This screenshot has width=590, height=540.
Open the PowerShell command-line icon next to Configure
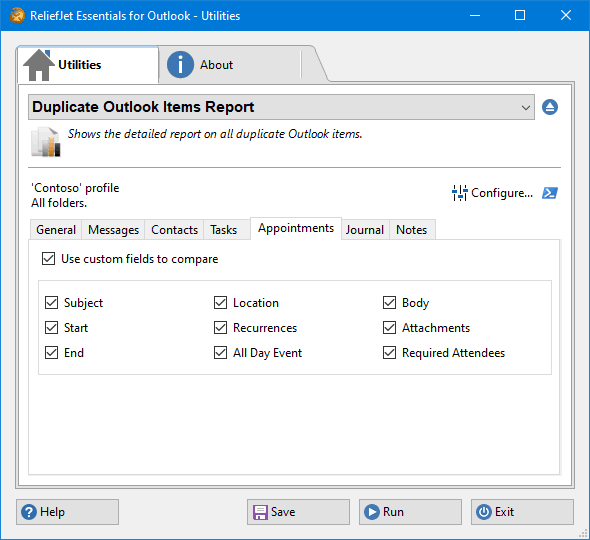pos(550,193)
